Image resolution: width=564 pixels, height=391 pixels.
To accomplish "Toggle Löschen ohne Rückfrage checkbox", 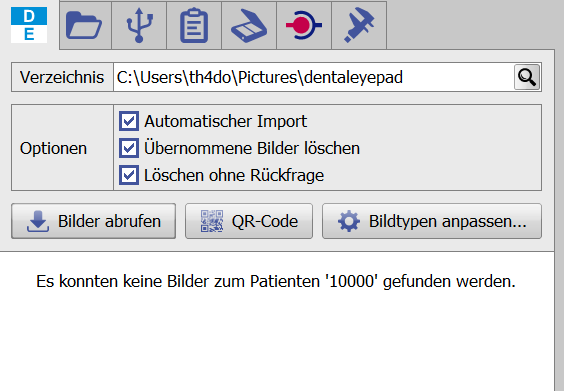I will click(129, 175).
